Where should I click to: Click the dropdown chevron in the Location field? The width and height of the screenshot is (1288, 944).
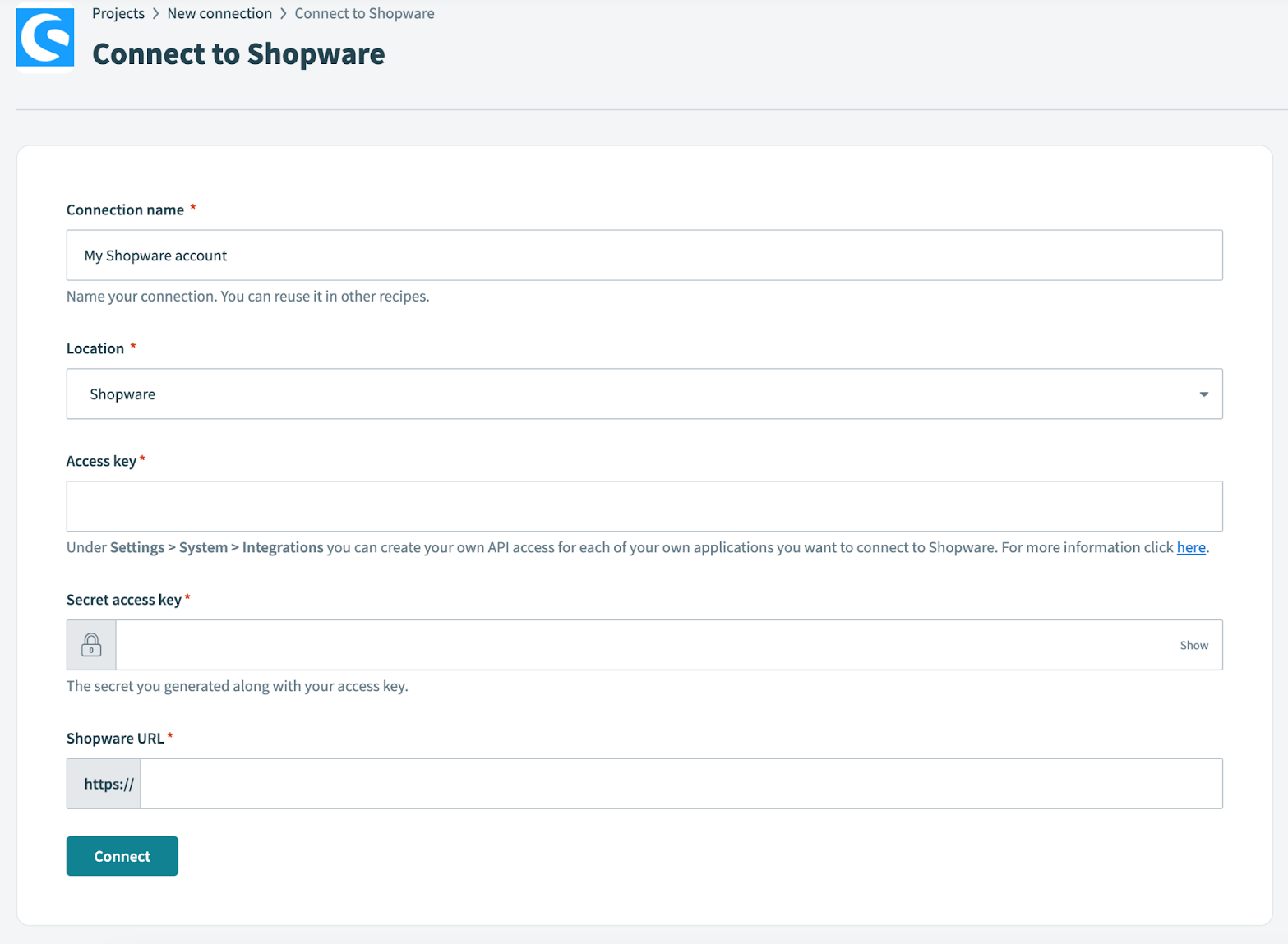[x=1204, y=394]
